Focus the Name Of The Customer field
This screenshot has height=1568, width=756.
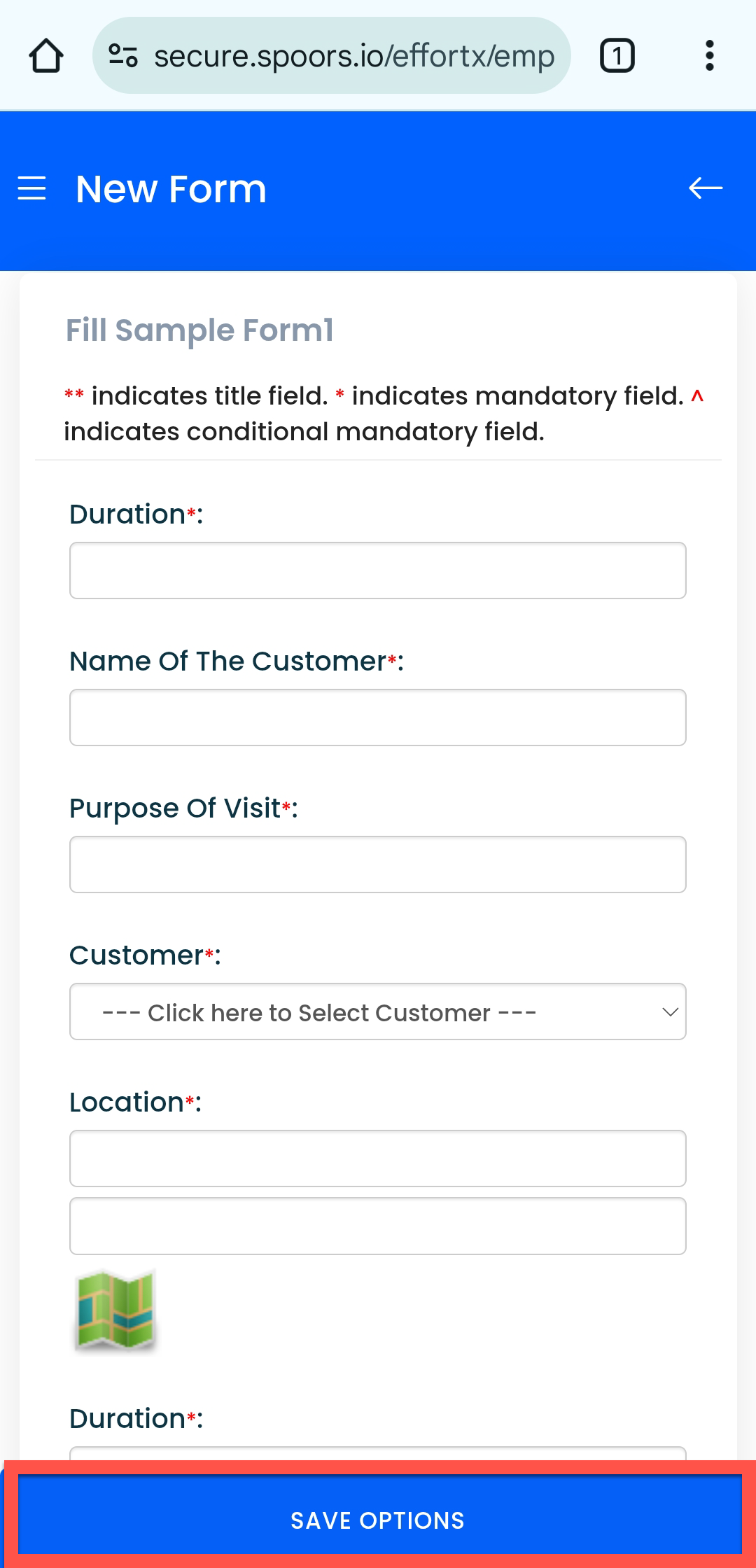[x=378, y=717]
